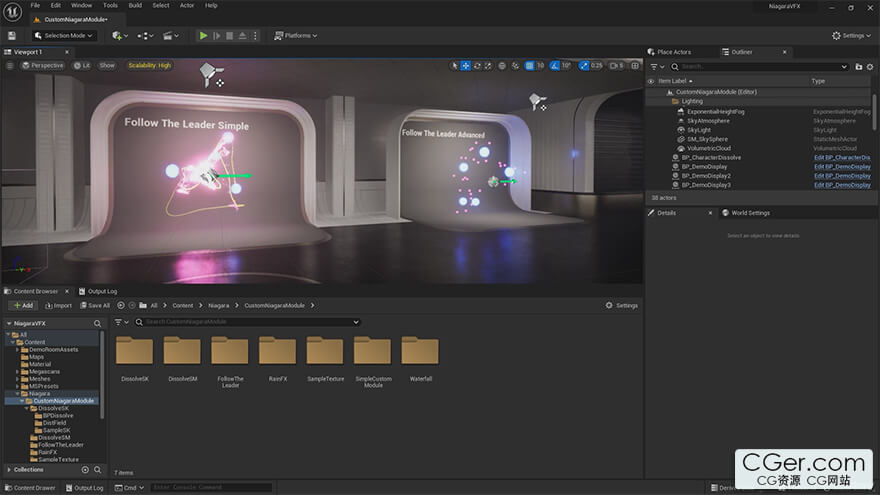Click the search icon in NiagaraVFX panel

click(97, 324)
